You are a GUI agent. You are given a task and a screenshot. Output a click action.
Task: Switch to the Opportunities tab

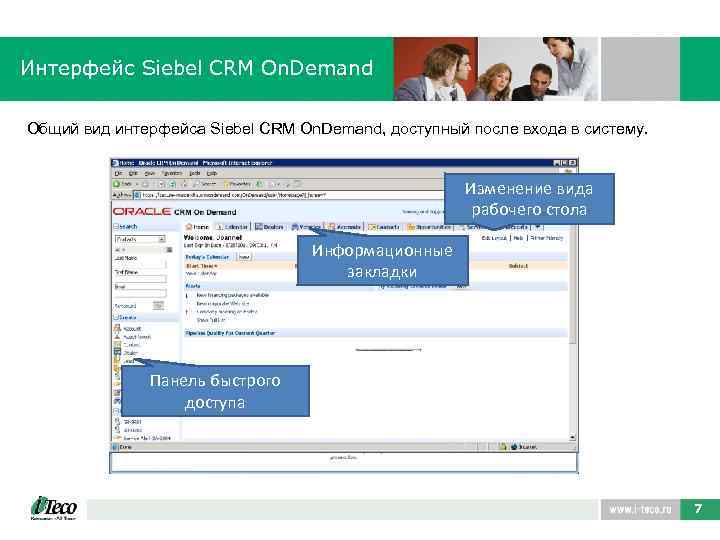[x=429, y=227]
